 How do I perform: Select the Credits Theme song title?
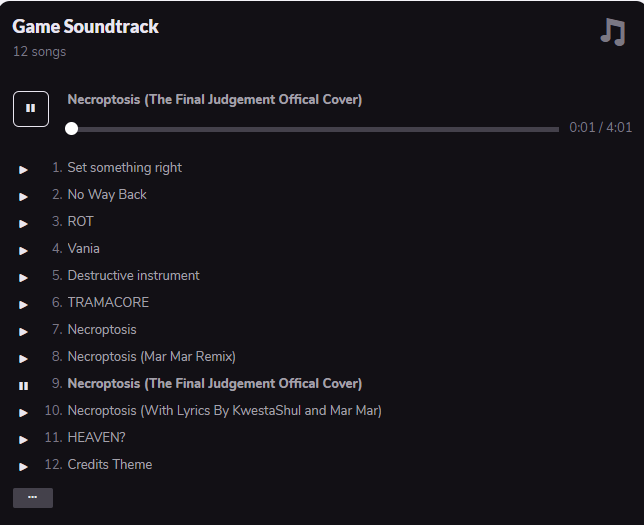point(109,464)
